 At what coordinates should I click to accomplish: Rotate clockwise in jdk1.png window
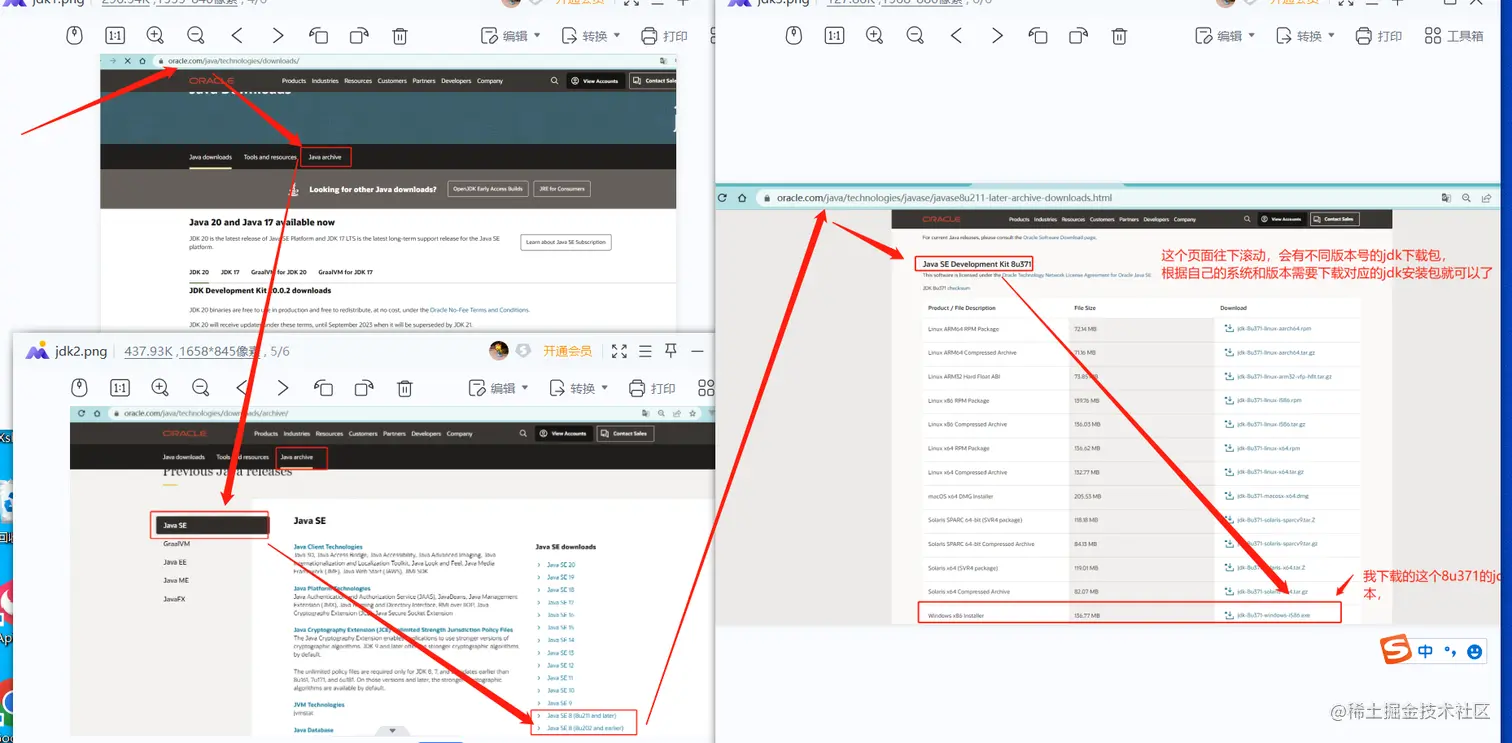pyautogui.click(x=359, y=36)
